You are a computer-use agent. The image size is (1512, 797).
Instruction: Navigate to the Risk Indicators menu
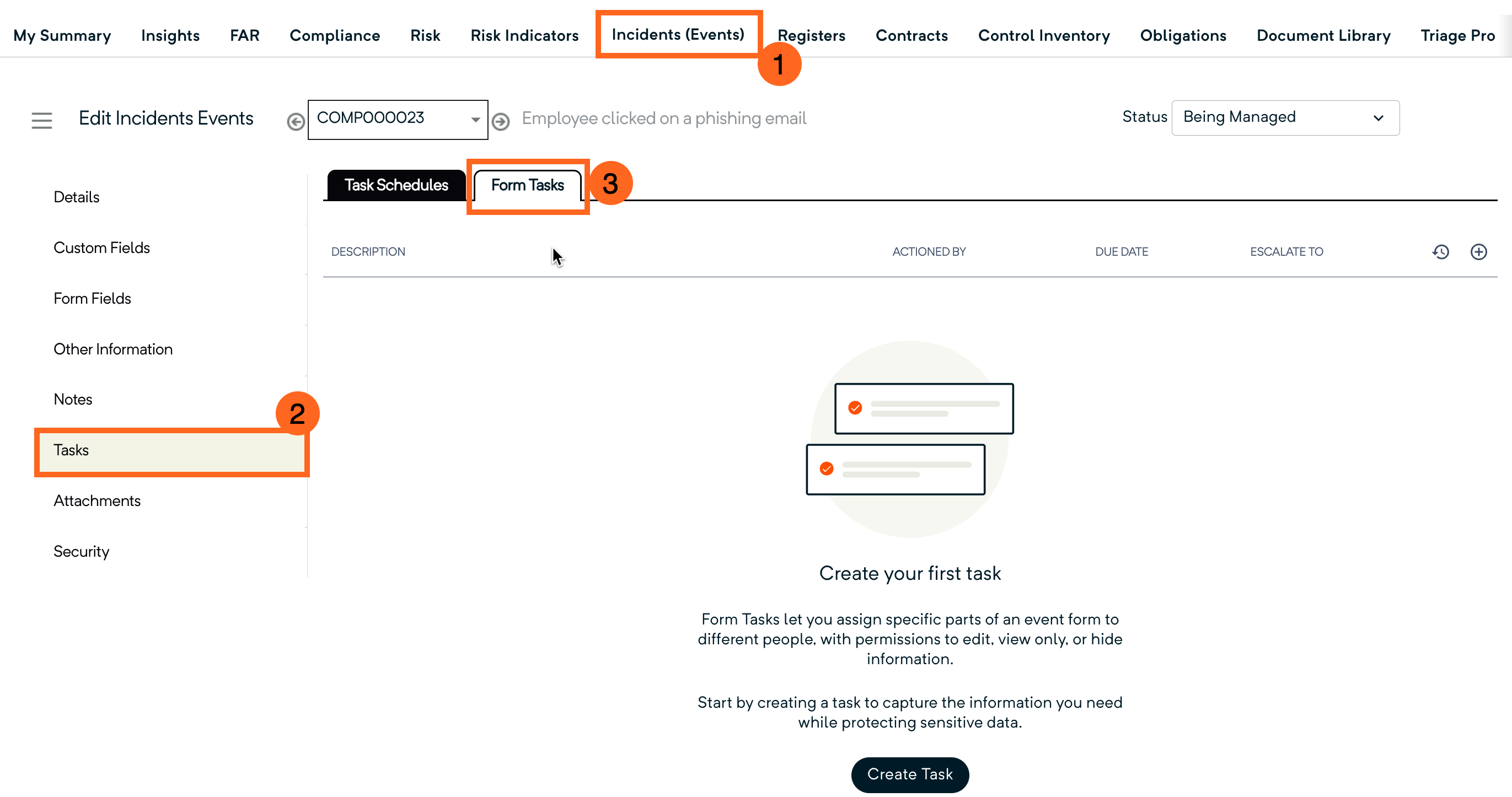(x=524, y=36)
